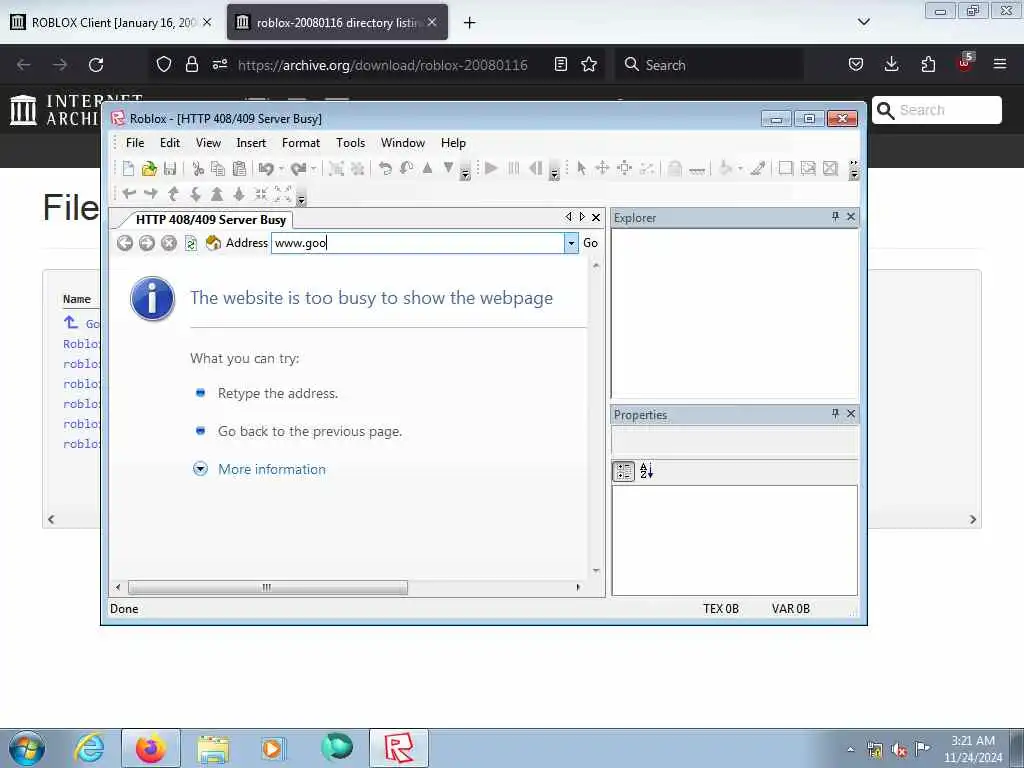Screen dimensions: 1024x768
Task: Select the arrow pointer tool
Action: 581,168
